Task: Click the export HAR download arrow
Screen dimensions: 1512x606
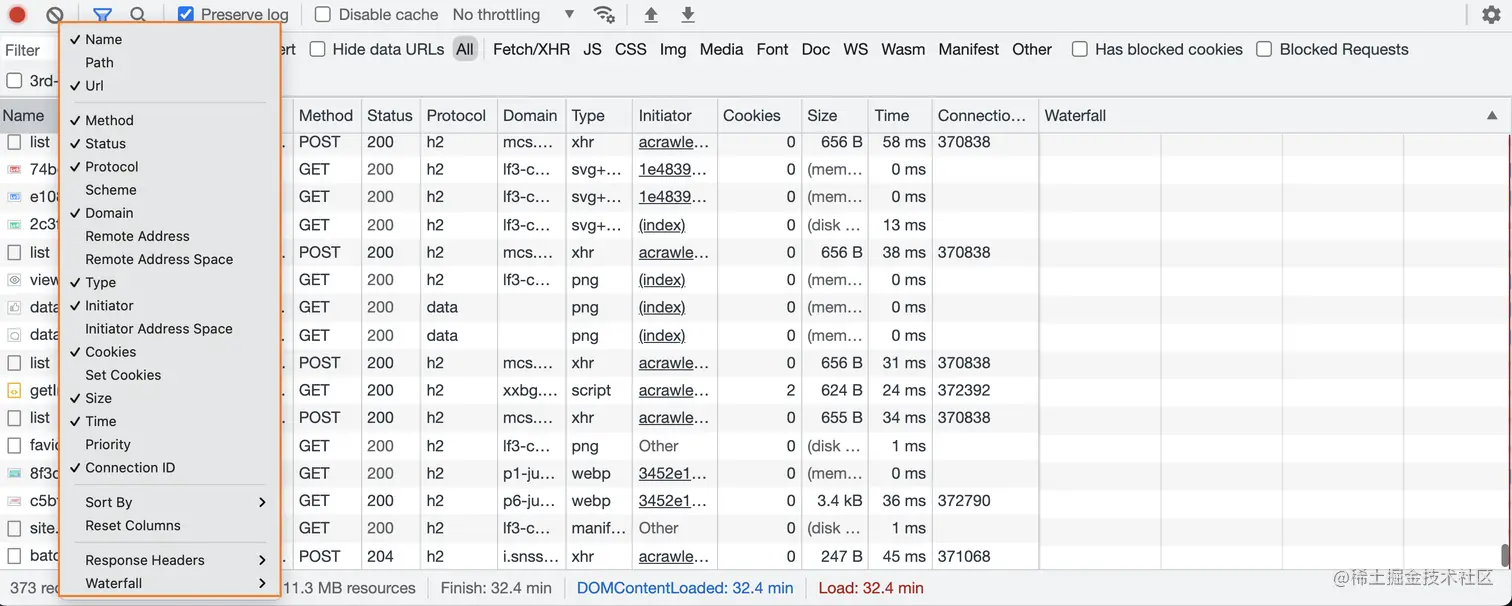Action: [688, 15]
